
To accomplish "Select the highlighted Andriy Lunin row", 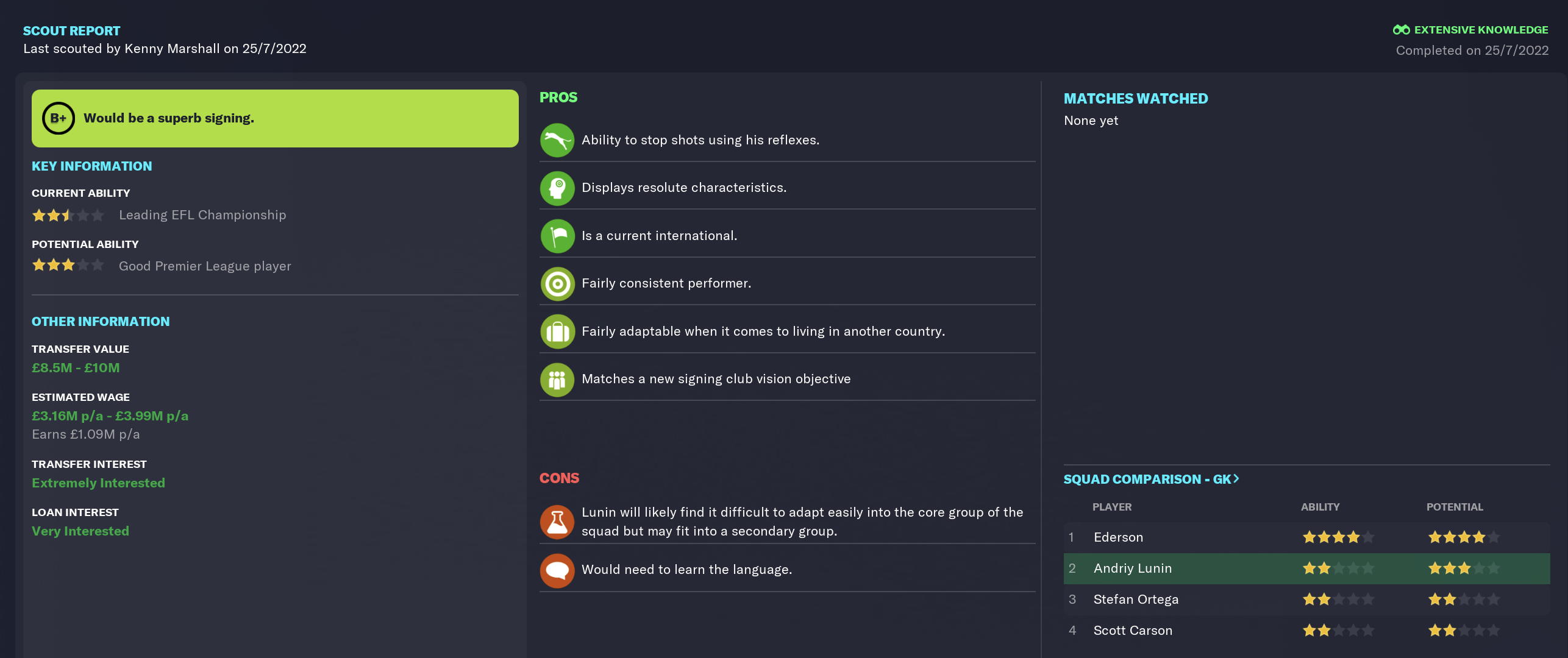I will click(x=1306, y=568).
